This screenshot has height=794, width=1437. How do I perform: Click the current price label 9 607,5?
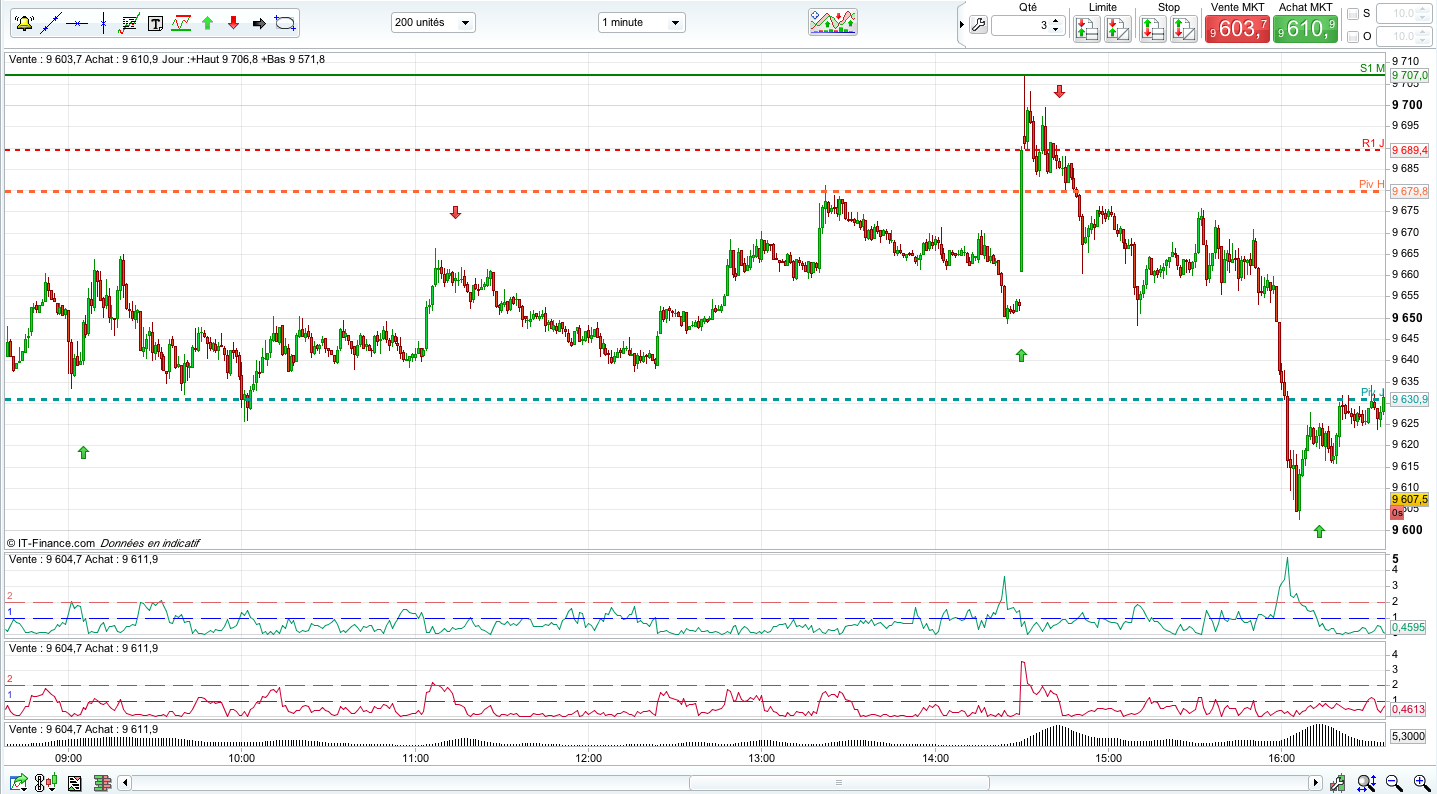[x=1410, y=499]
